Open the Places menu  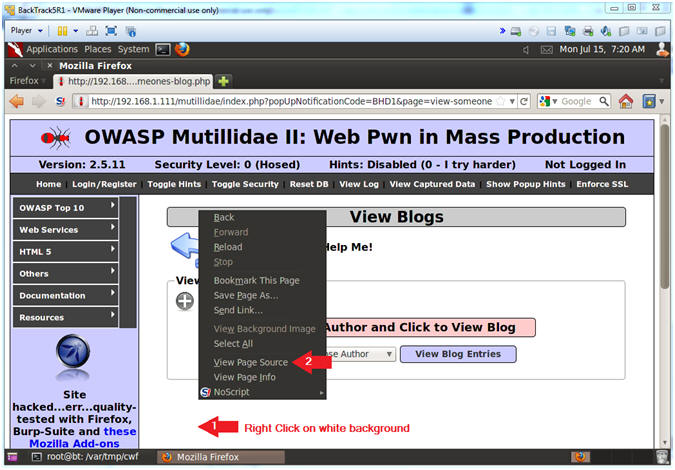[x=98, y=49]
